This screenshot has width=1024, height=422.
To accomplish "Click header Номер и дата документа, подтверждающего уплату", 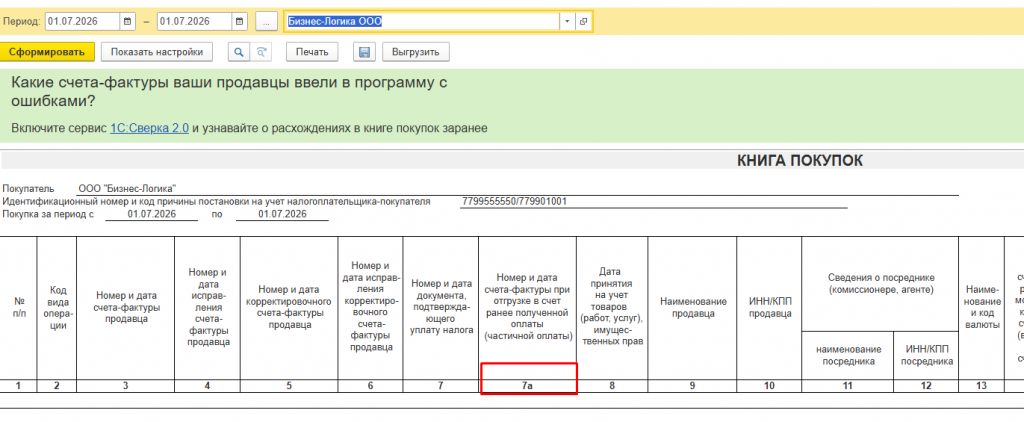I will tap(441, 308).
